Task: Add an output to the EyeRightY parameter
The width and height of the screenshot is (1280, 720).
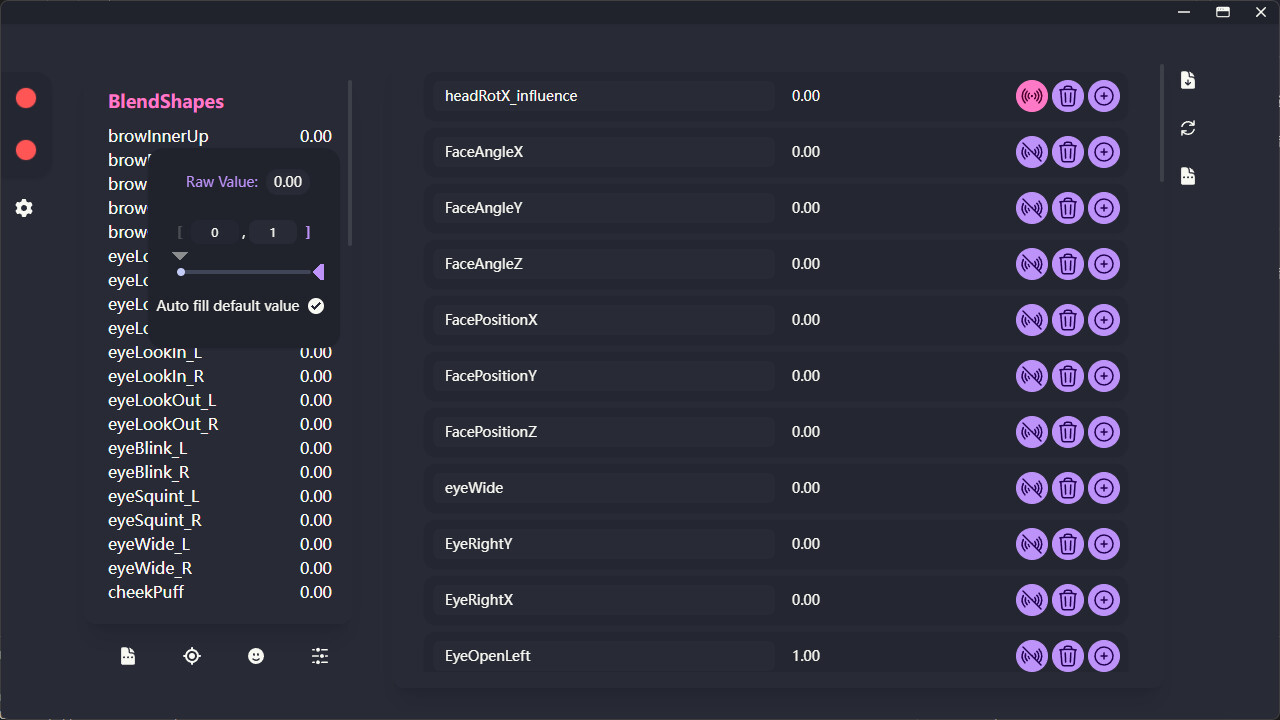Action: click(x=1104, y=544)
